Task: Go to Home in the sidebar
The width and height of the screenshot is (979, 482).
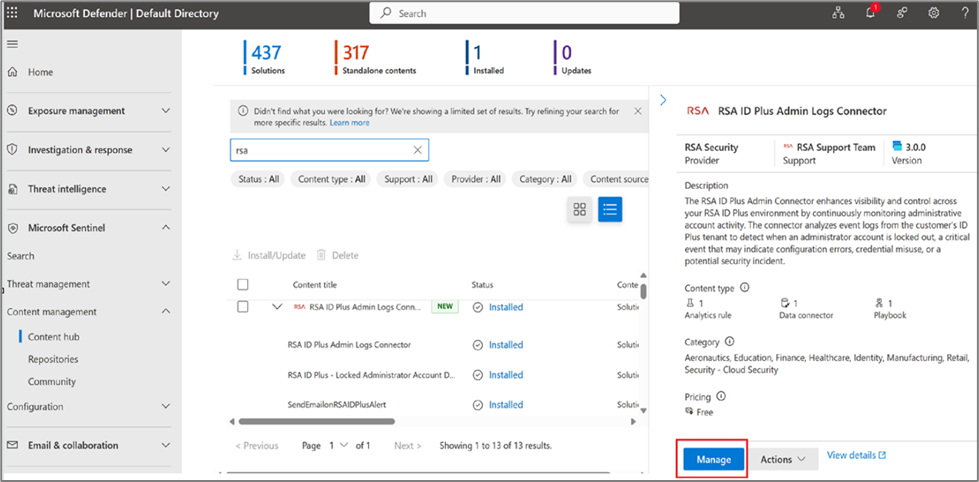Action: pos(40,72)
